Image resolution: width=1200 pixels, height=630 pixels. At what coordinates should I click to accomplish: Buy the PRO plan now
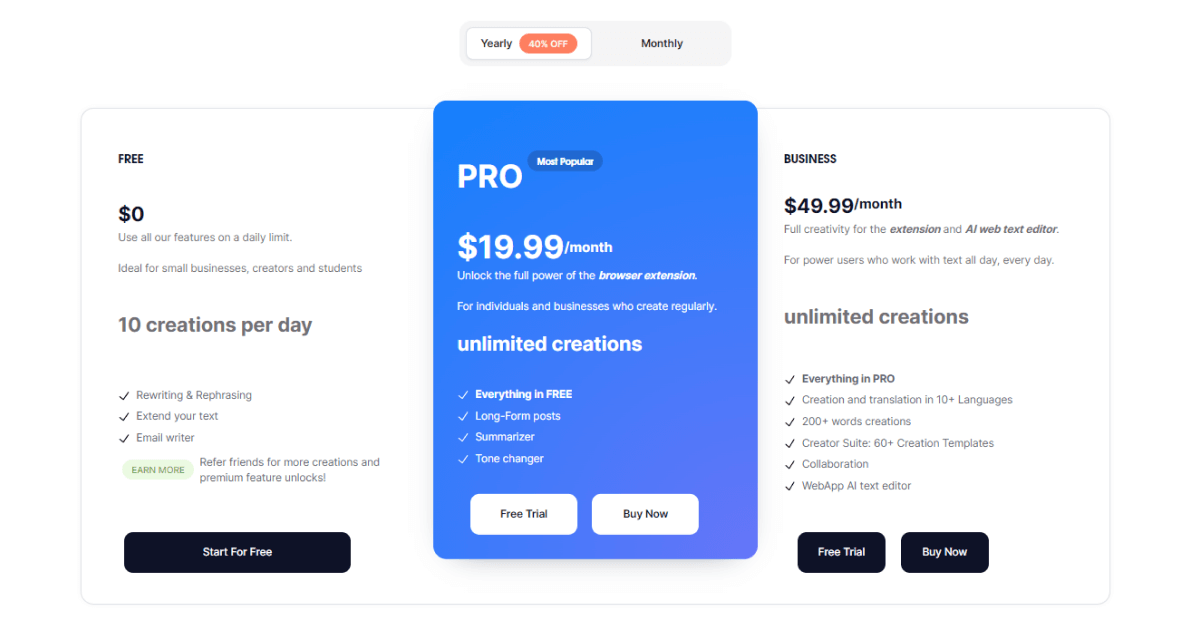click(645, 514)
